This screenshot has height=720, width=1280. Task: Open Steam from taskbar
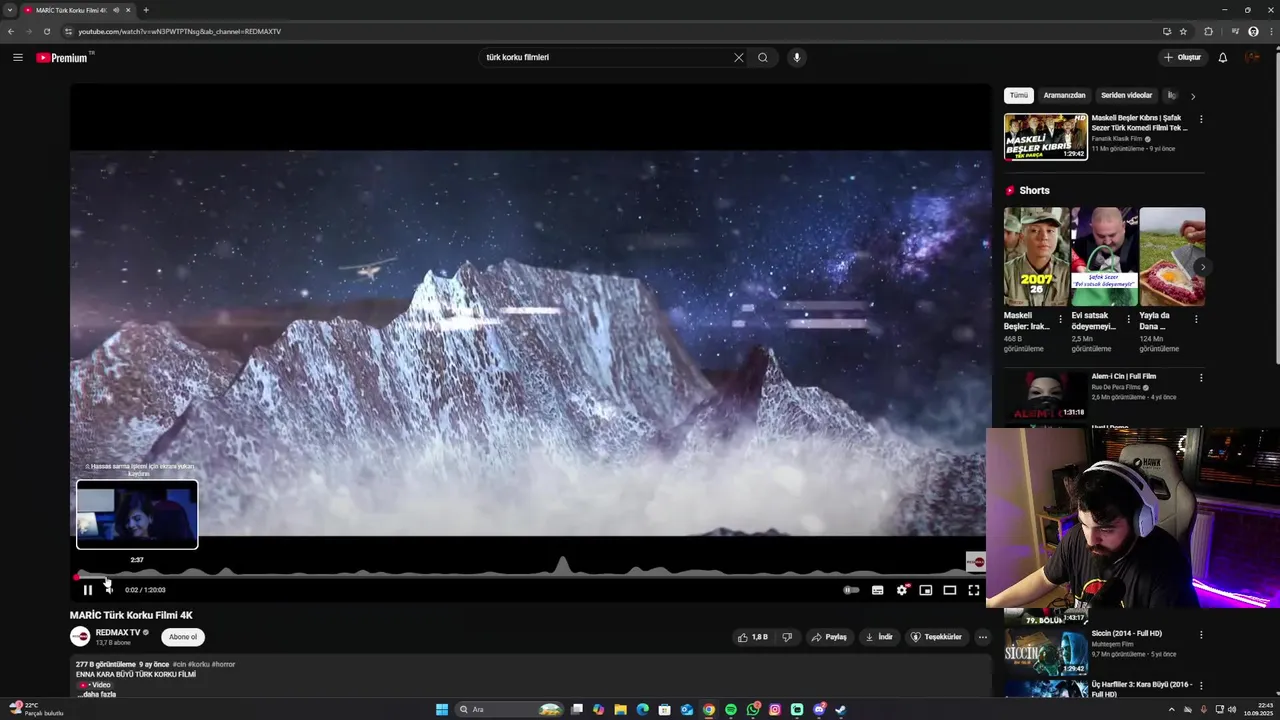point(841,710)
